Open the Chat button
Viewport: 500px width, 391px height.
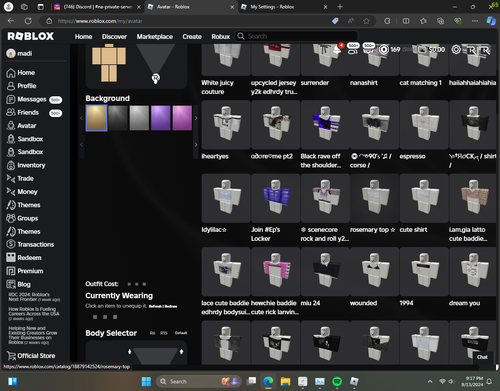click(x=482, y=357)
